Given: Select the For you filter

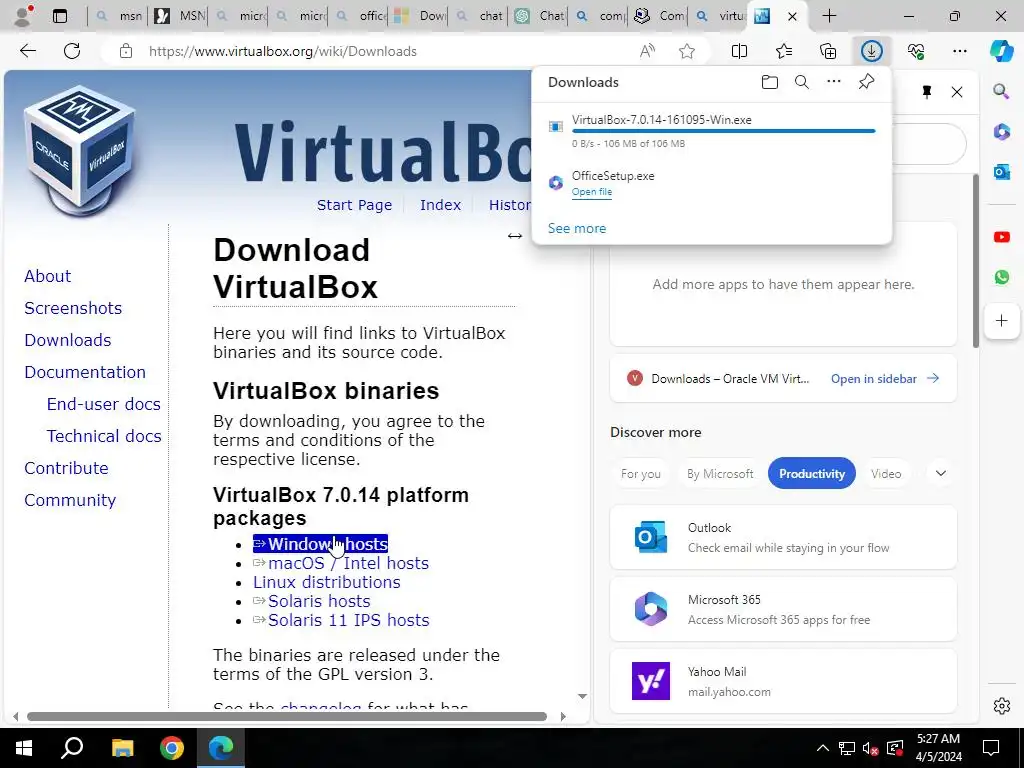Looking at the screenshot, I should (641, 473).
